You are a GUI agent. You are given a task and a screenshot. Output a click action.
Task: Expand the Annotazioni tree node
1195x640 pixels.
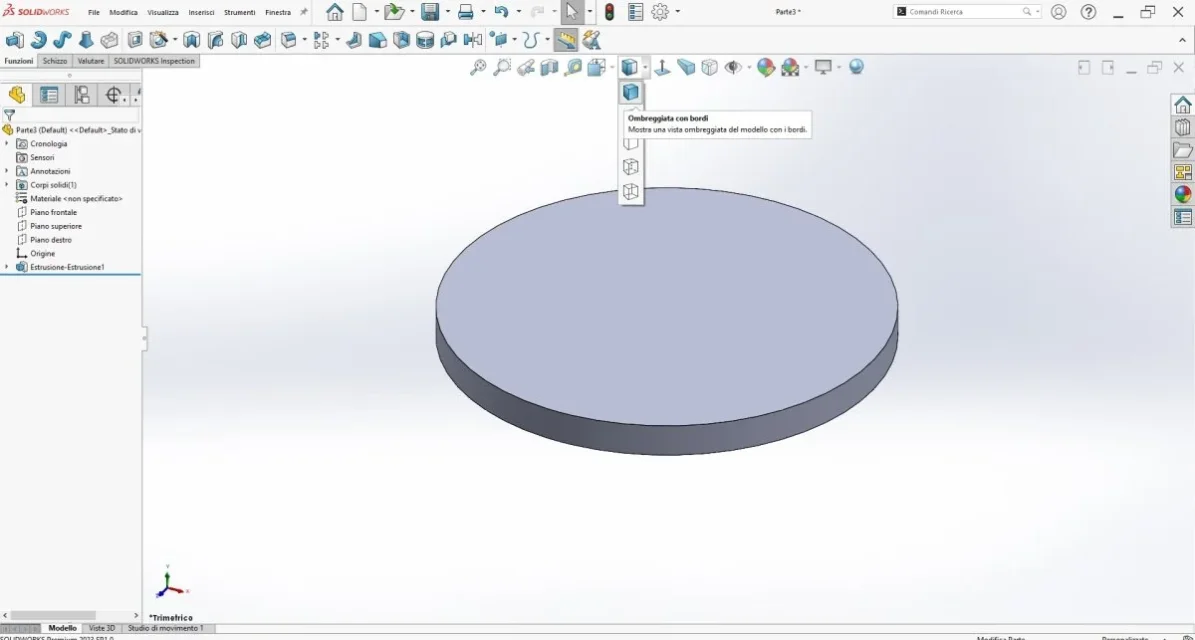coord(7,171)
